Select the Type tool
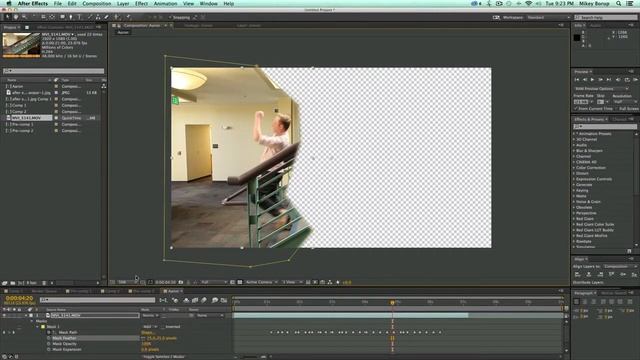The image size is (640, 360). [79, 17]
